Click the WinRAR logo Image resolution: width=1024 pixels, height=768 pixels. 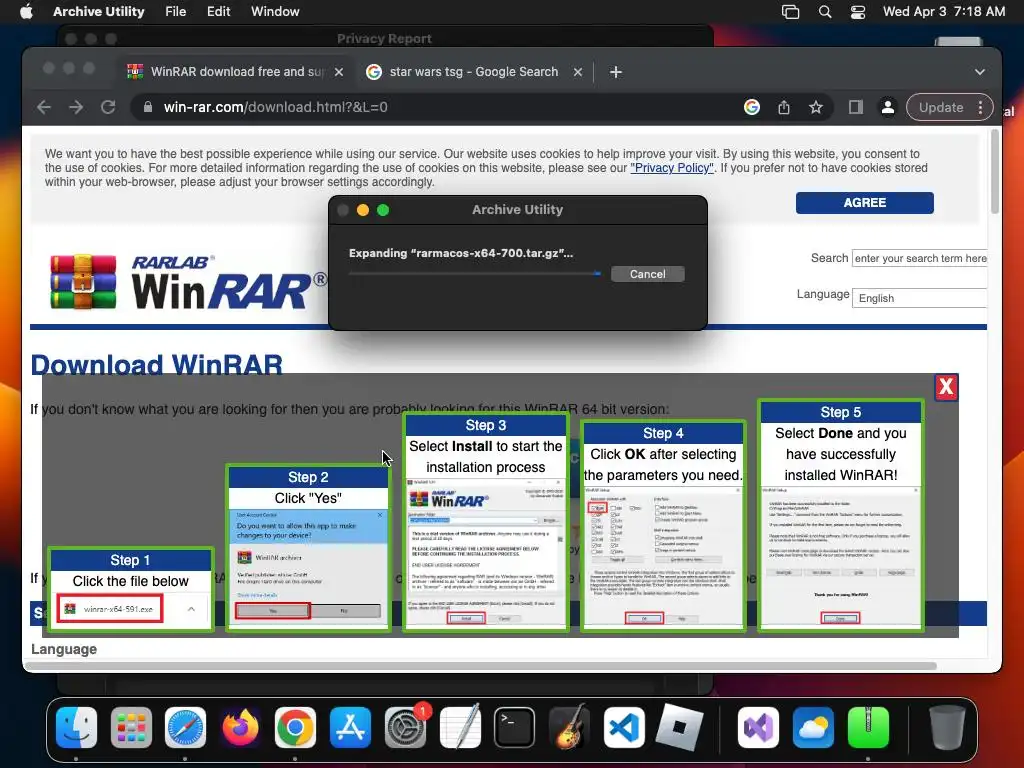pyautogui.click(x=188, y=282)
